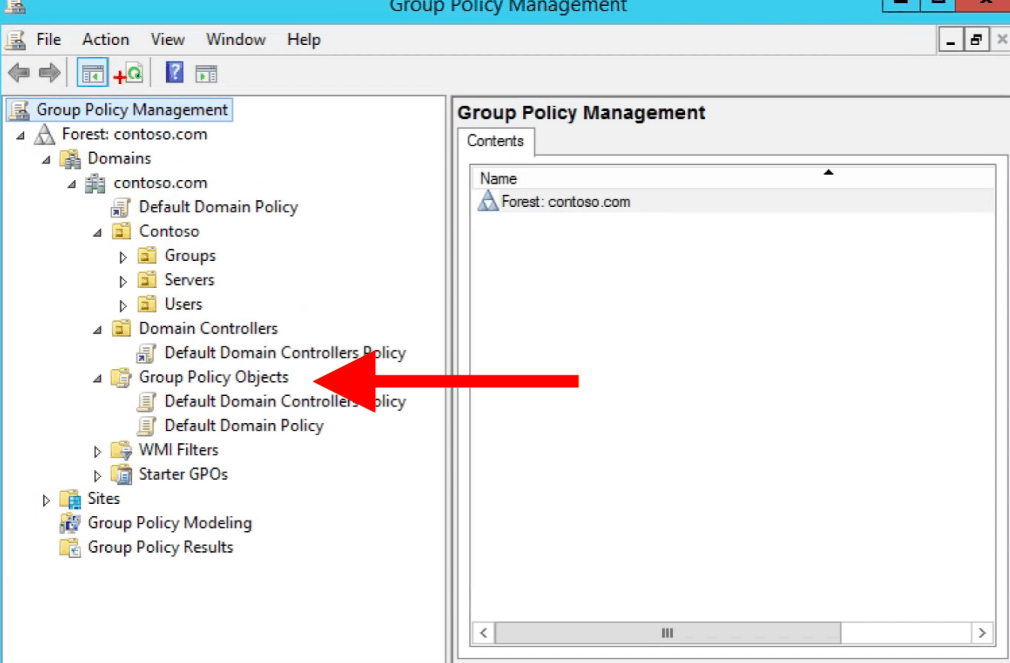Open the Action menu

tap(106, 40)
